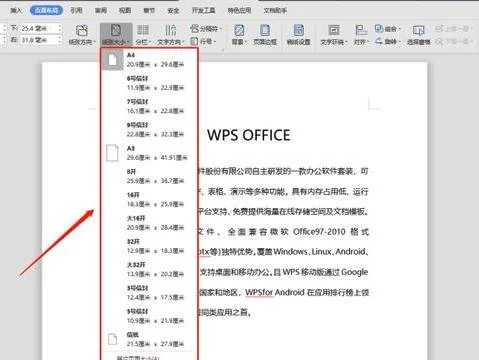Open the 对齐 align tool
The height and width of the screenshot is (360, 479).
[x=361, y=35]
